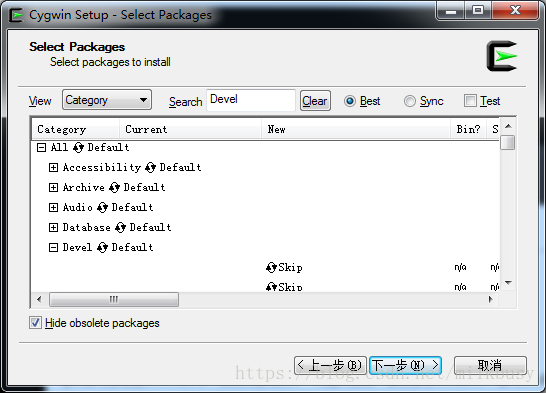Click the Search field containing Devel
This screenshot has width=546, height=393.
(251, 100)
